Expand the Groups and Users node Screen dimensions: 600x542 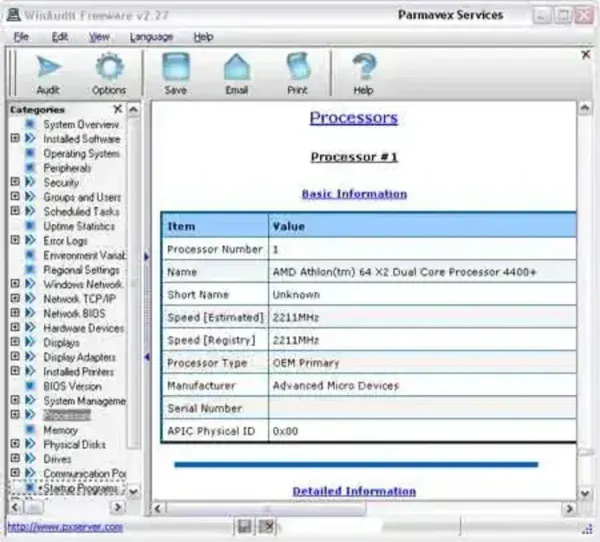[15, 196]
